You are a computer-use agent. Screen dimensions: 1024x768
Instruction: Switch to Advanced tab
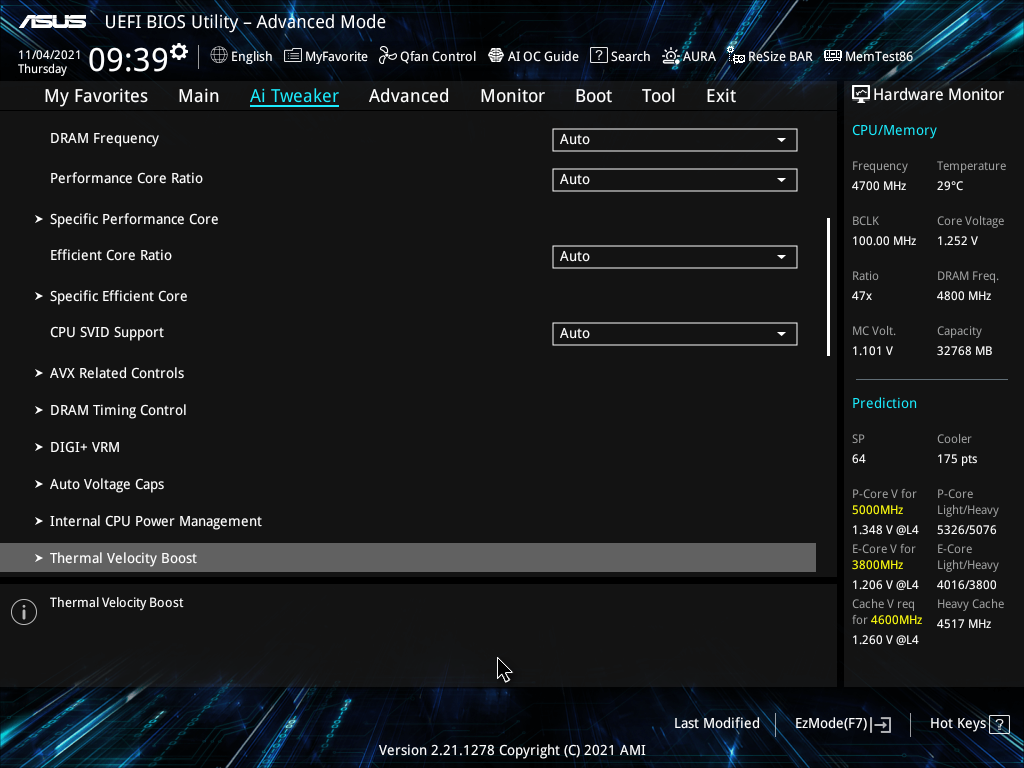click(409, 96)
